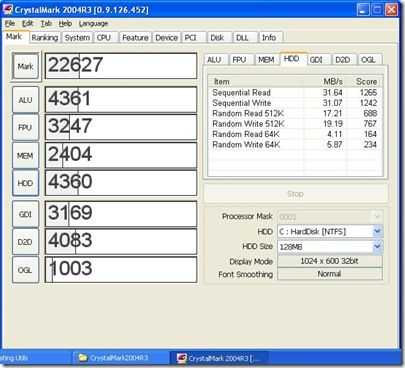The height and width of the screenshot is (368, 405).
Task: Switch to the Device tab
Action: click(166, 38)
